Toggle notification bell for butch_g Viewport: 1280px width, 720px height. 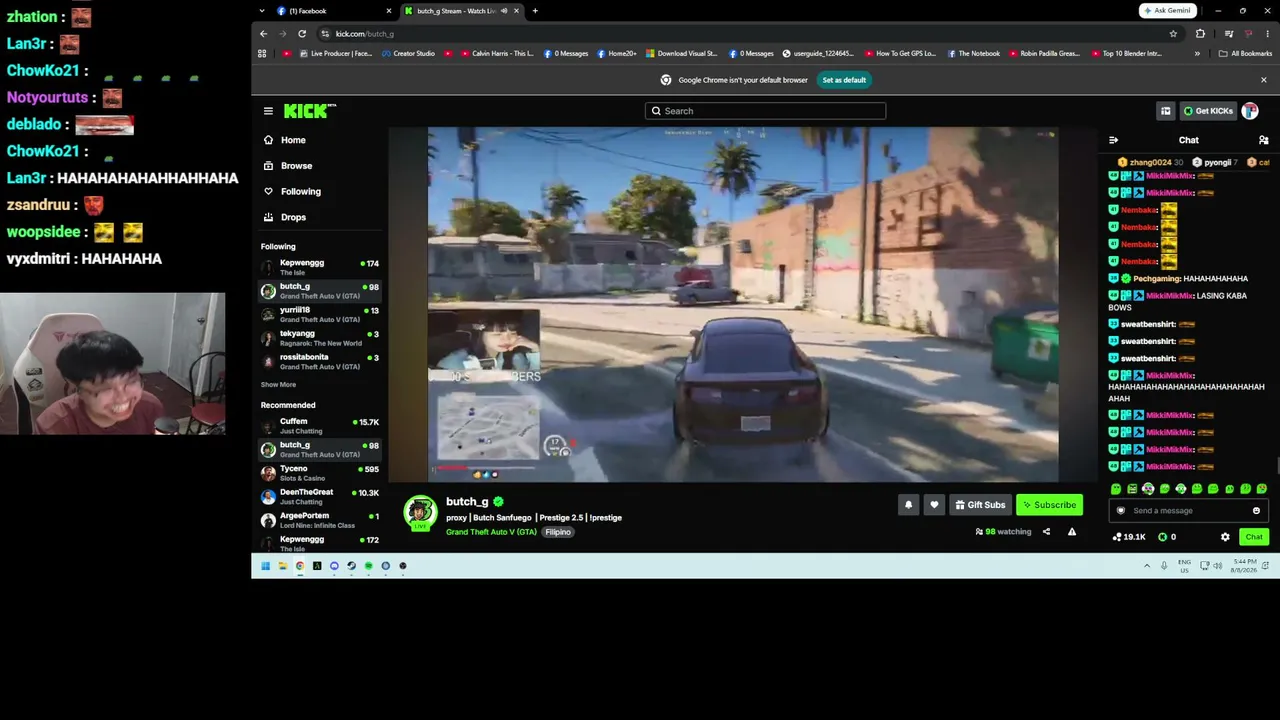[908, 505]
